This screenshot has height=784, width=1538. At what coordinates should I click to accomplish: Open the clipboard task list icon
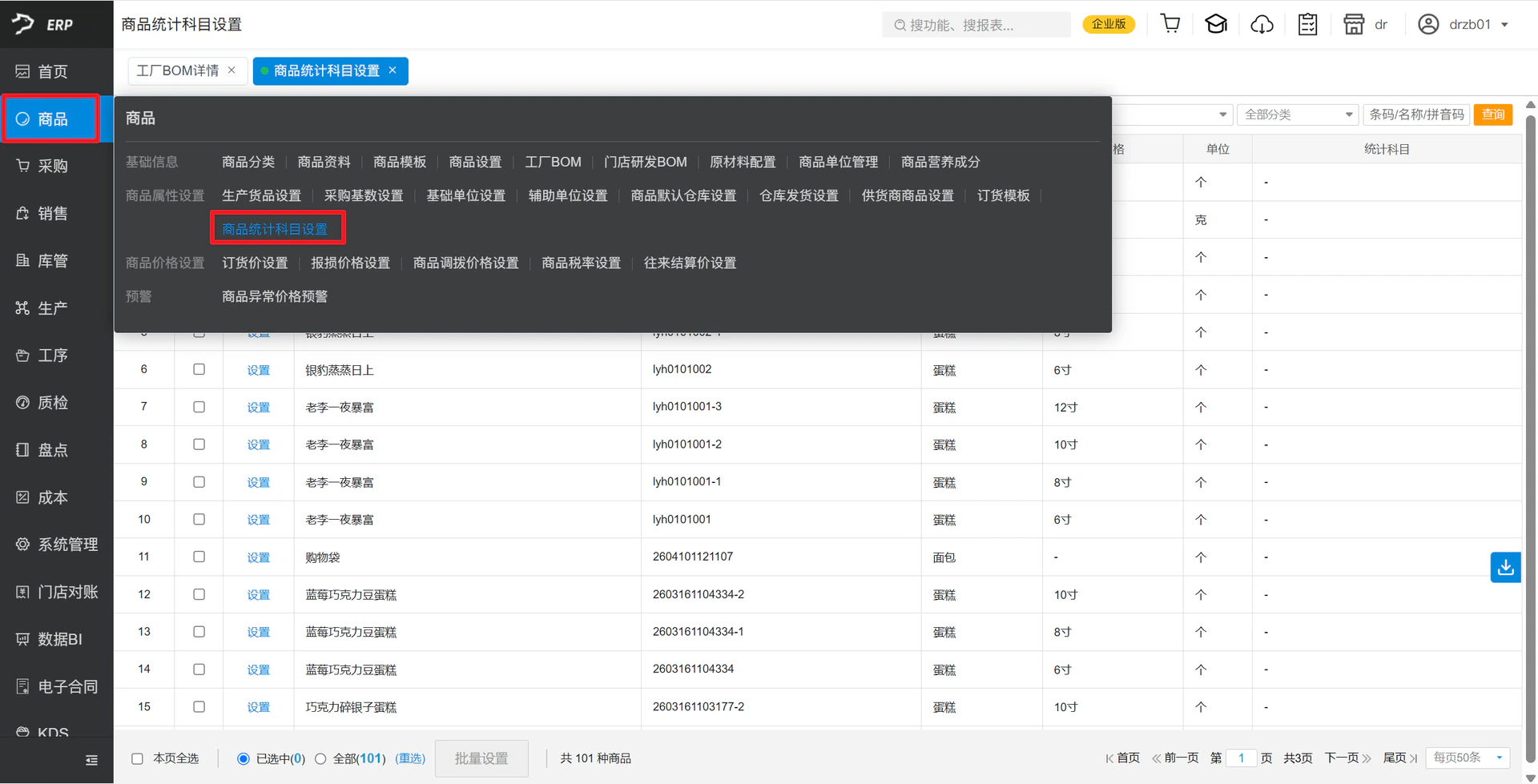pos(1307,24)
